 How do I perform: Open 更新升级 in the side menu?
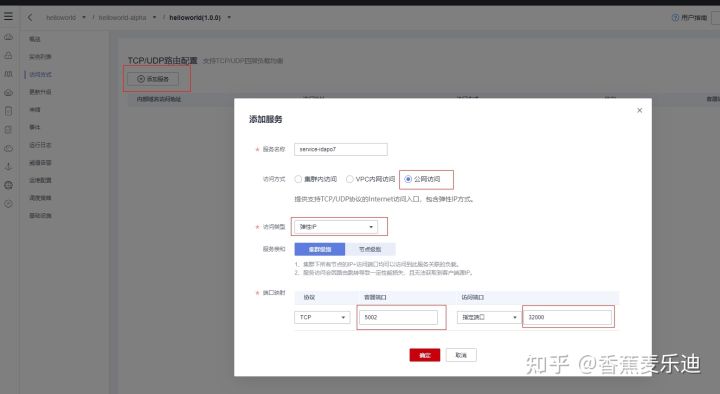tap(40, 92)
